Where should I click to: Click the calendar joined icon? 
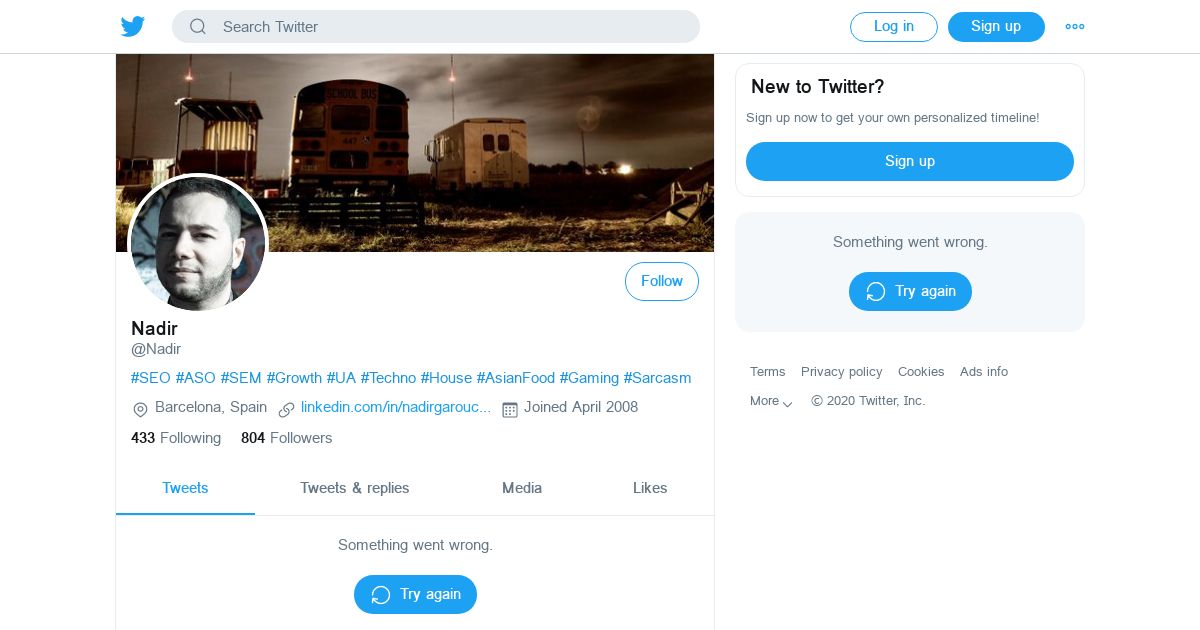point(510,409)
